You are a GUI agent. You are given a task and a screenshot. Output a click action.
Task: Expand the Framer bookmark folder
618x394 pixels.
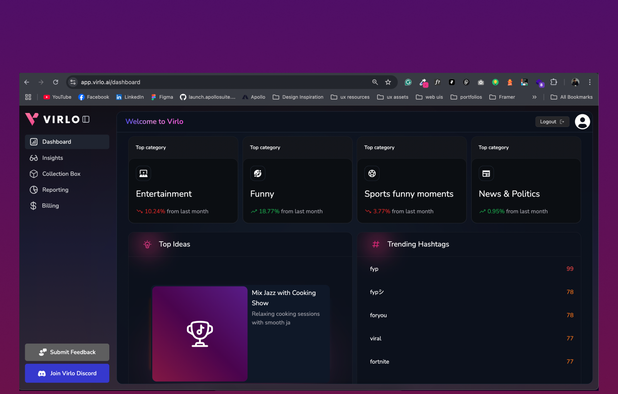pos(502,97)
